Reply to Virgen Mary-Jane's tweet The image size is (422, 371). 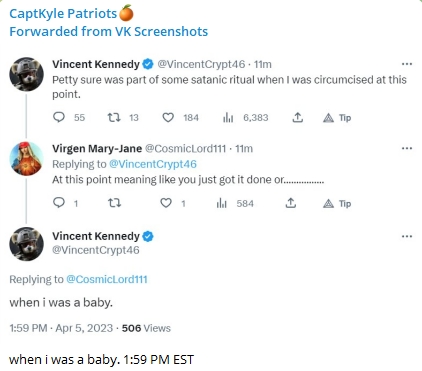tap(59, 203)
